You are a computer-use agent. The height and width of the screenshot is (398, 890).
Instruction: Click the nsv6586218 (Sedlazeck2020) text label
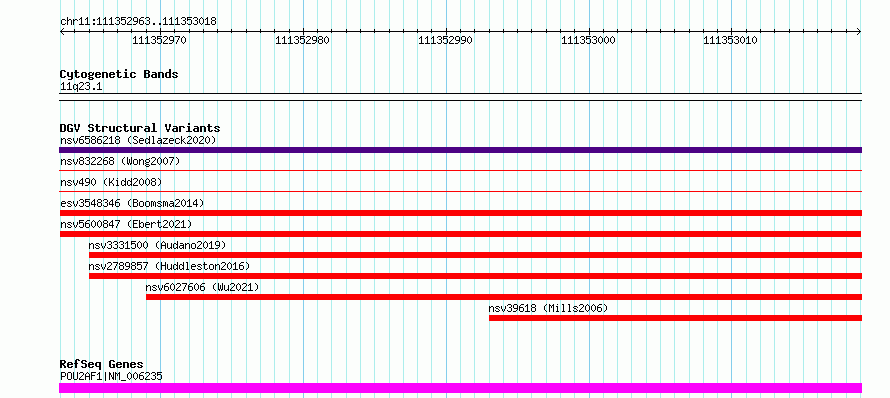pyautogui.click(x=138, y=140)
